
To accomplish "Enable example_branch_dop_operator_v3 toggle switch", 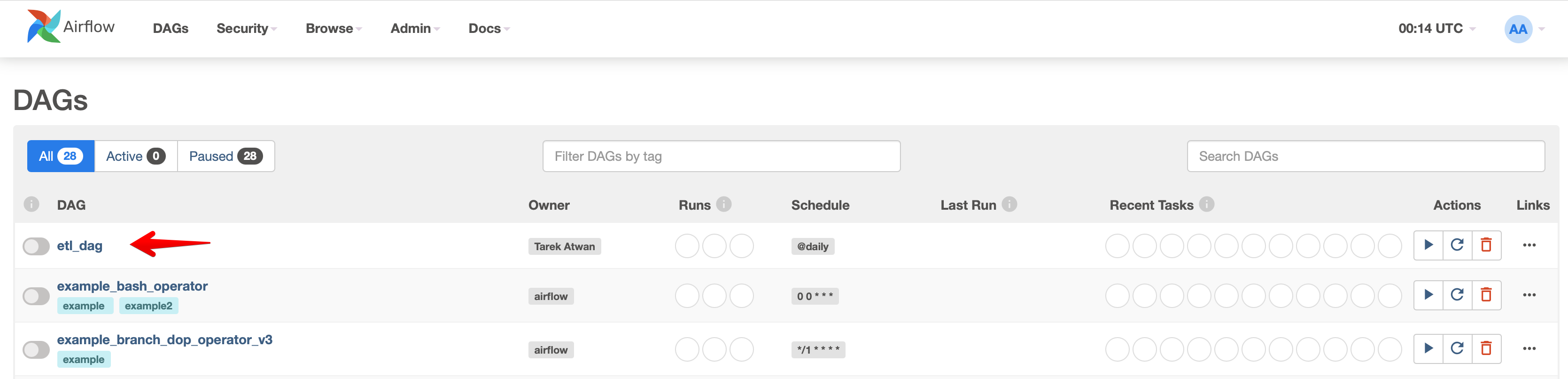I will tap(36, 350).
